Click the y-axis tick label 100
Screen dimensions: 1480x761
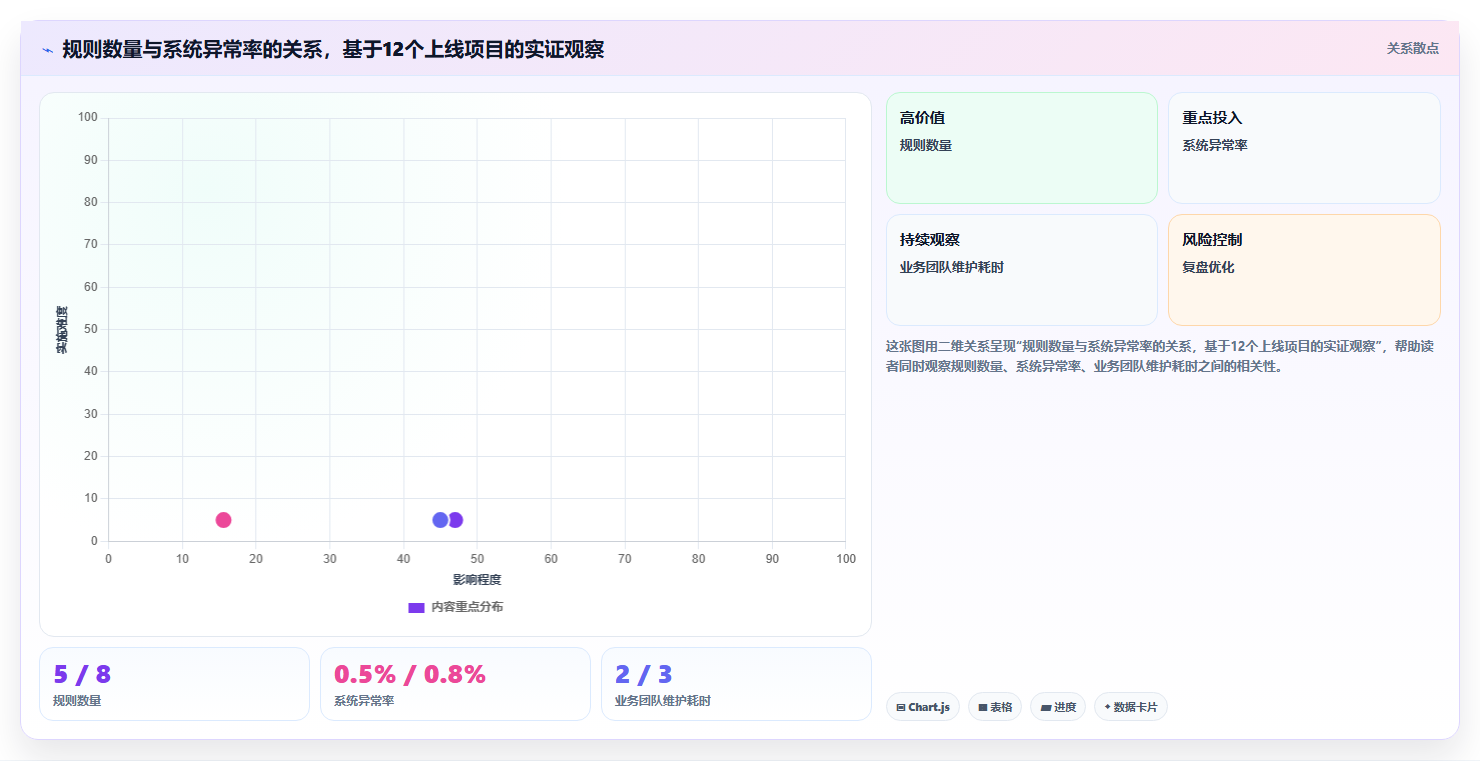point(88,118)
